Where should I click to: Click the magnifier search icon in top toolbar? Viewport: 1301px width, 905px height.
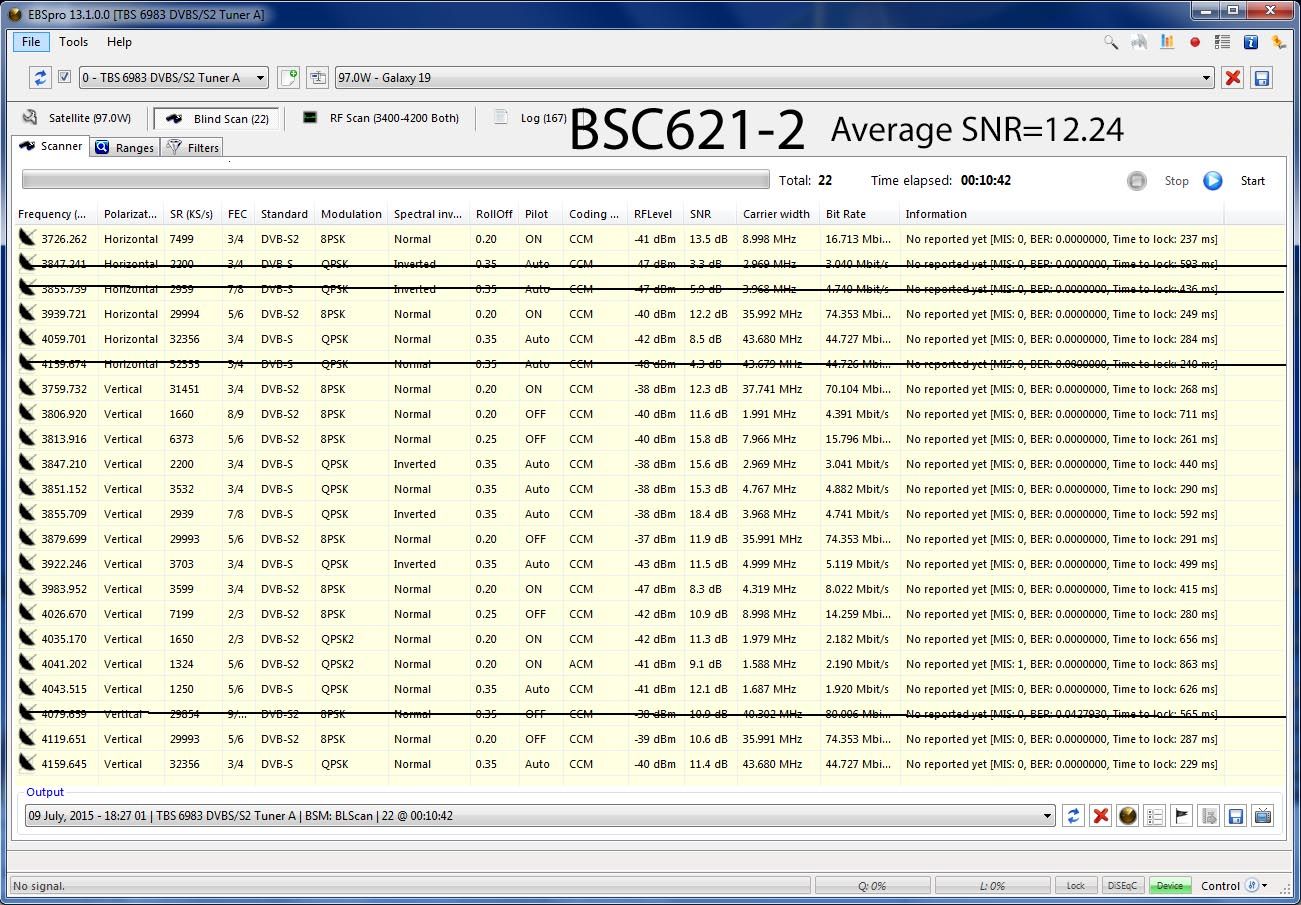(1111, 42)
